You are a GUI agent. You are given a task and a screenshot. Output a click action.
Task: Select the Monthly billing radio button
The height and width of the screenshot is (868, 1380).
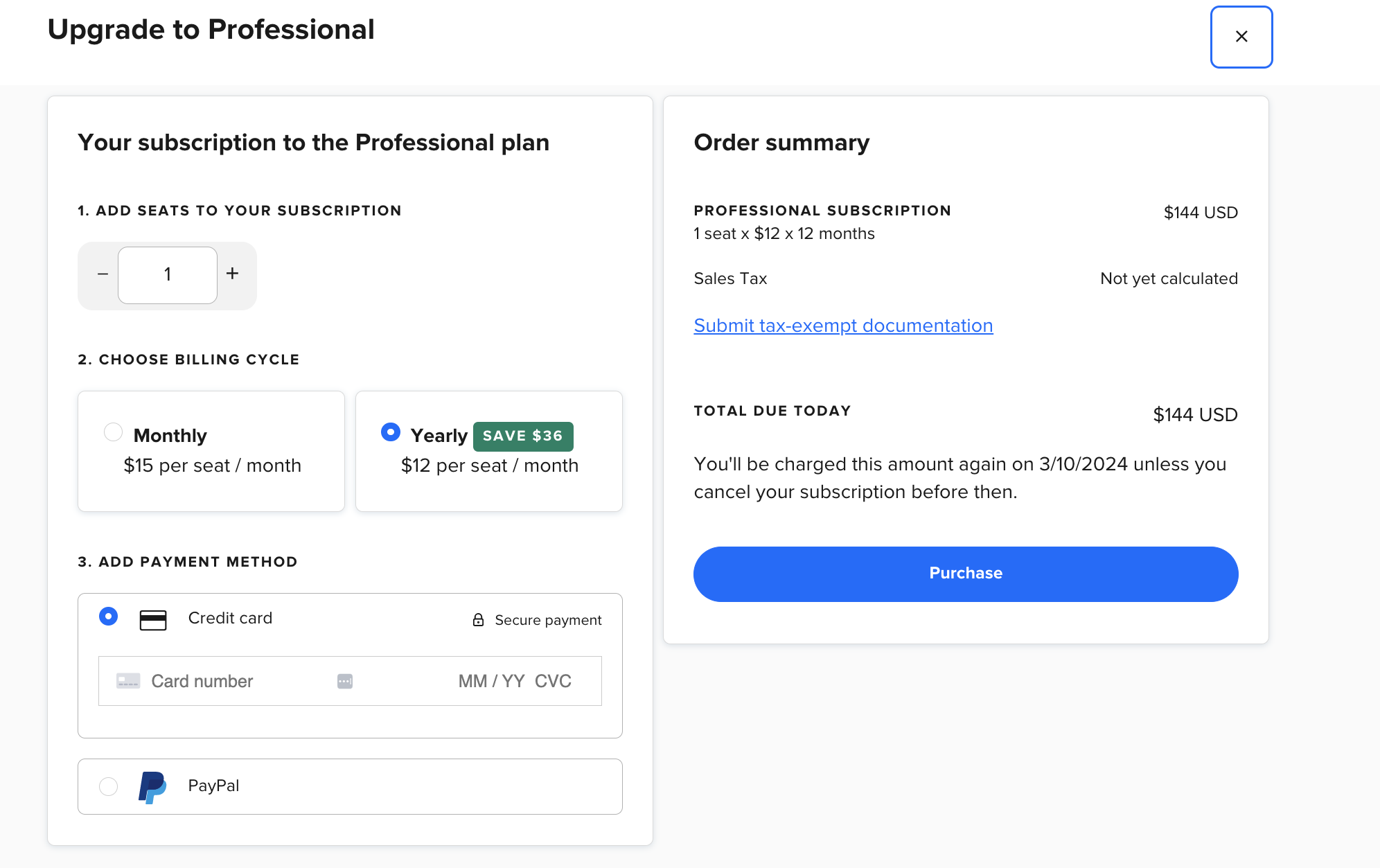click(113, 433)
